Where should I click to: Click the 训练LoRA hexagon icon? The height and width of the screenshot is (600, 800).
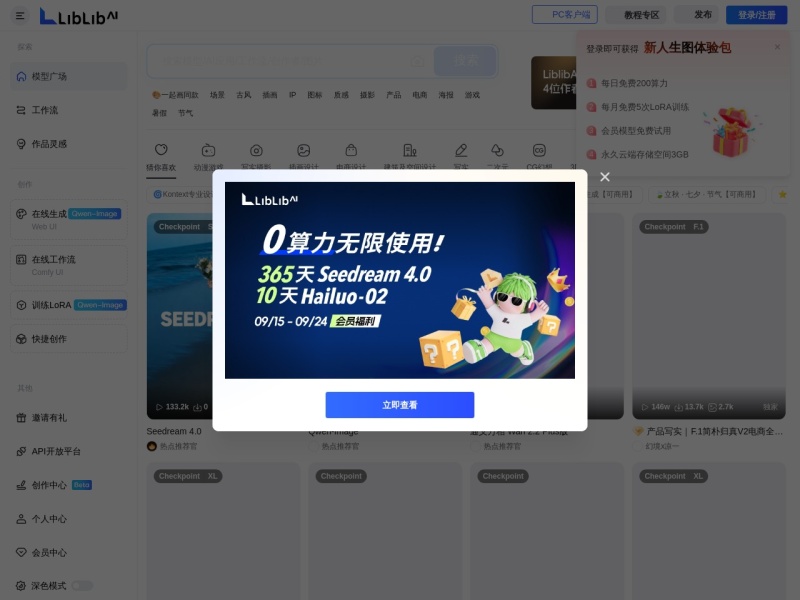pyautogui.click(x=21, y=305)
